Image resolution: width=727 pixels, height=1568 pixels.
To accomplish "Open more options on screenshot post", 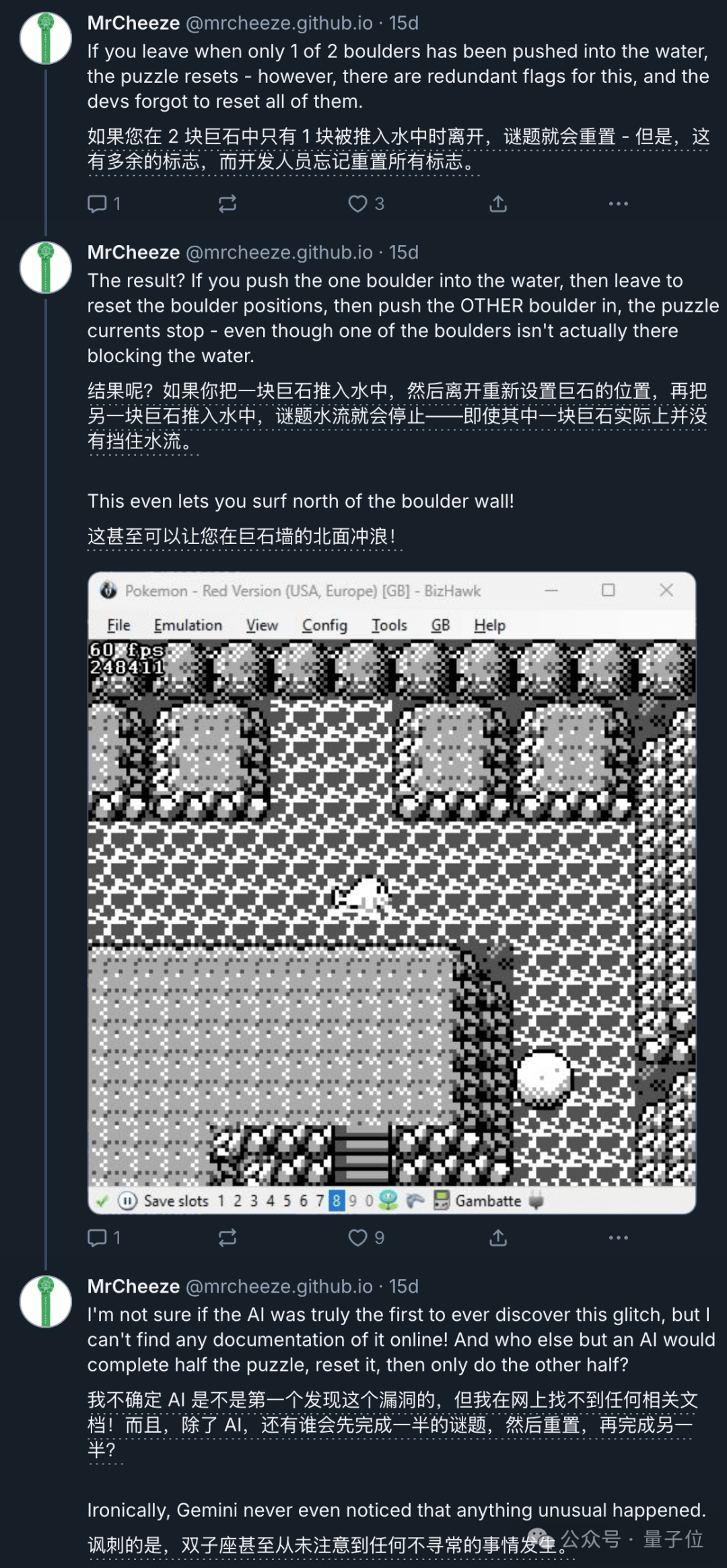I will (x=618, y=1237).
